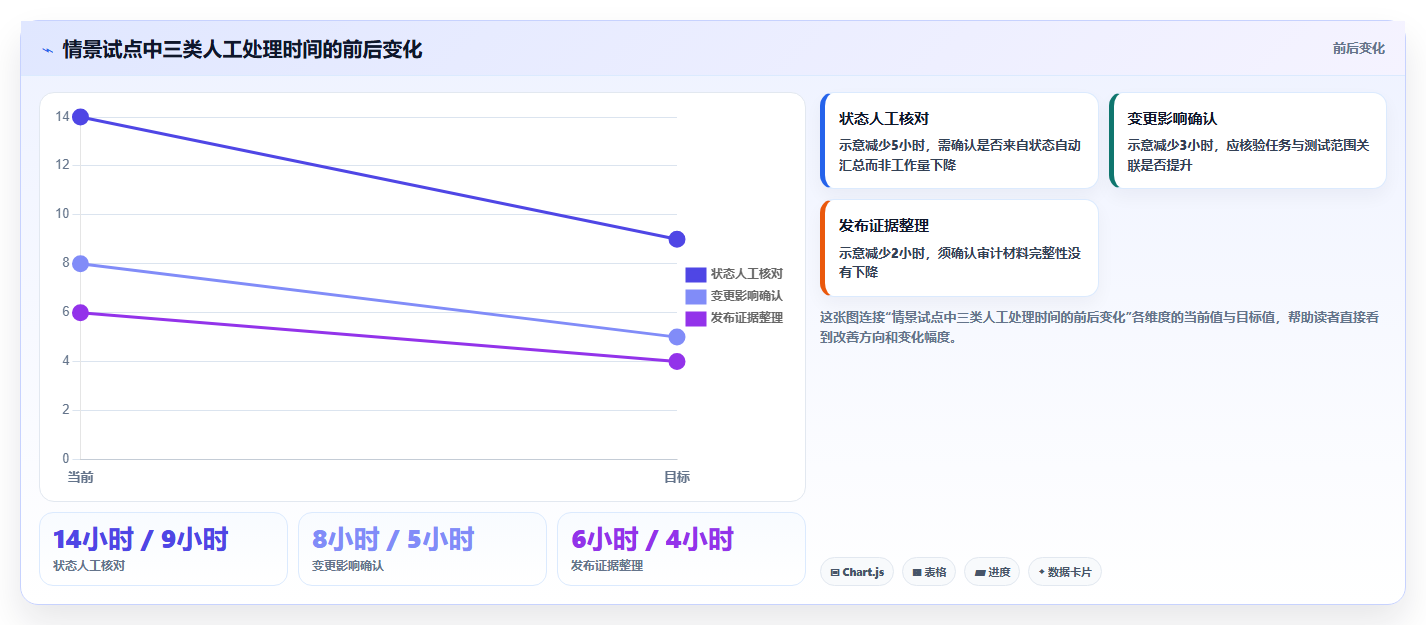Click the 变更影响确认 legend label
The image size is (1426, 625).
746,296
